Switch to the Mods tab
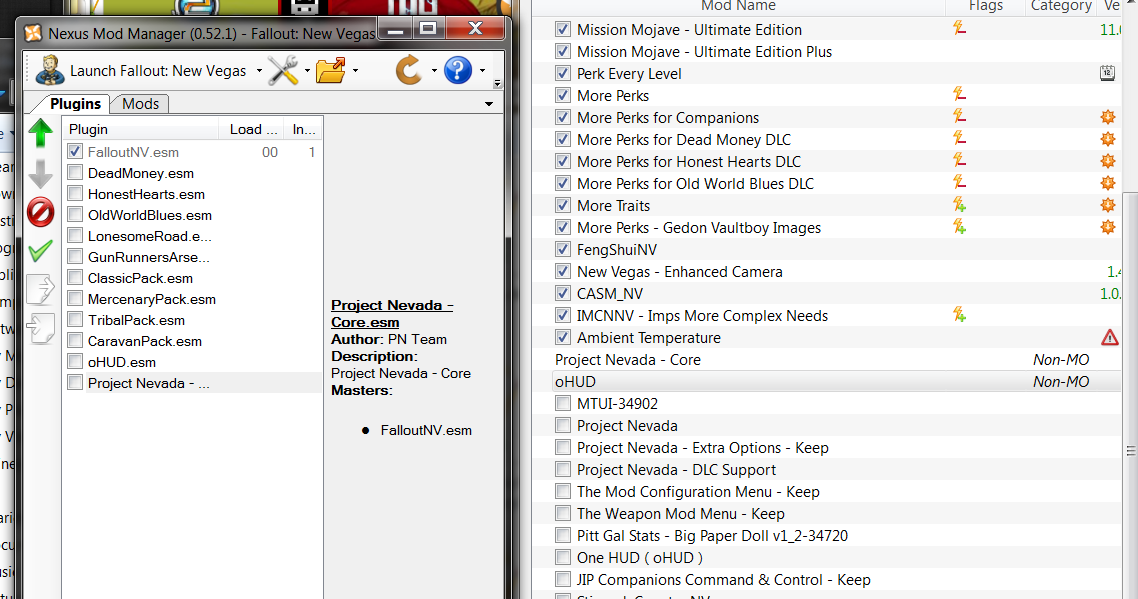 coord(140,104)
